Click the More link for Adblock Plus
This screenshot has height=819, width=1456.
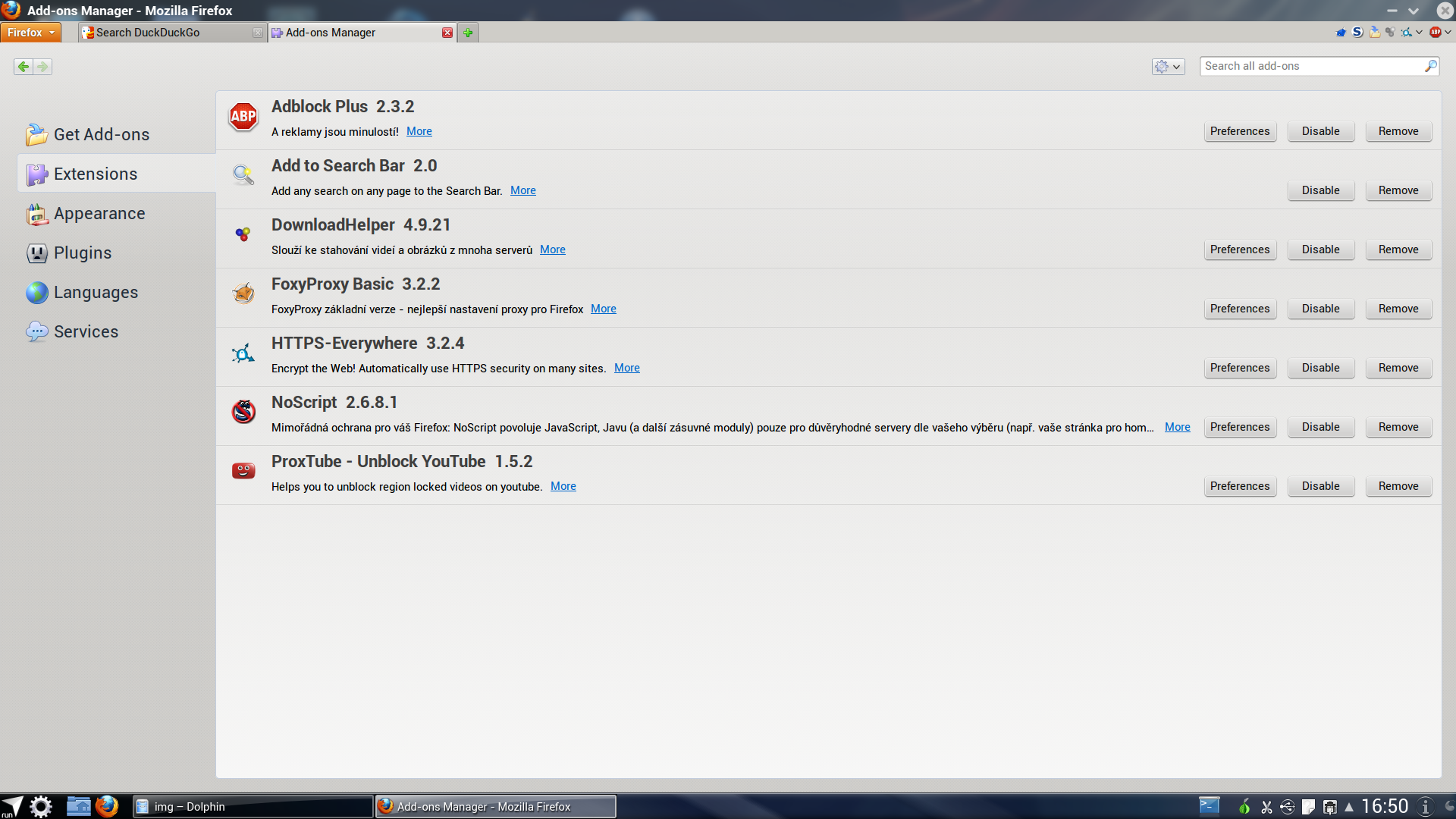[x=419, y=131]
